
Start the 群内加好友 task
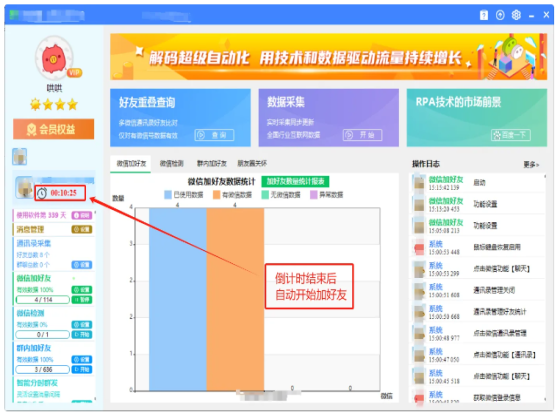pyautogui.click(x=82, y=369)
